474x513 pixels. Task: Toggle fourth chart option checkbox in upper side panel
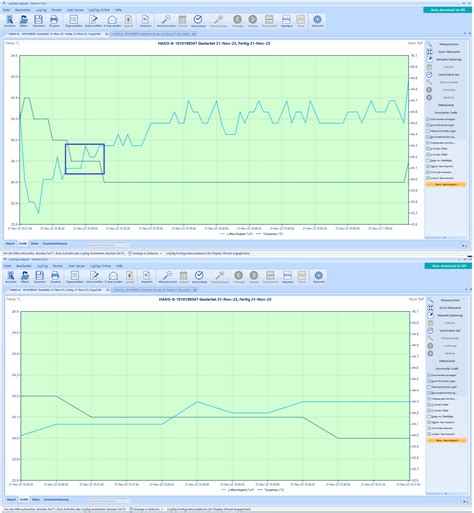pos(428,137)
